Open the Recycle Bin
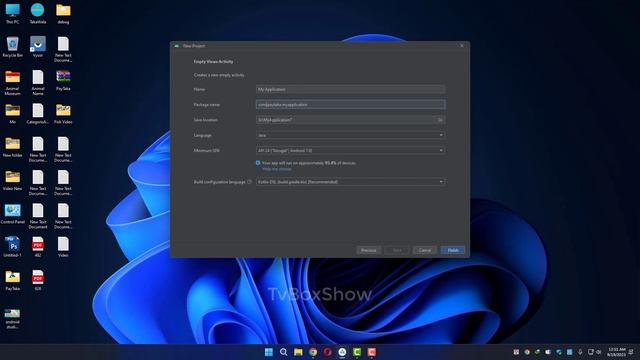640x360 pixels. [x=12, y=47]
